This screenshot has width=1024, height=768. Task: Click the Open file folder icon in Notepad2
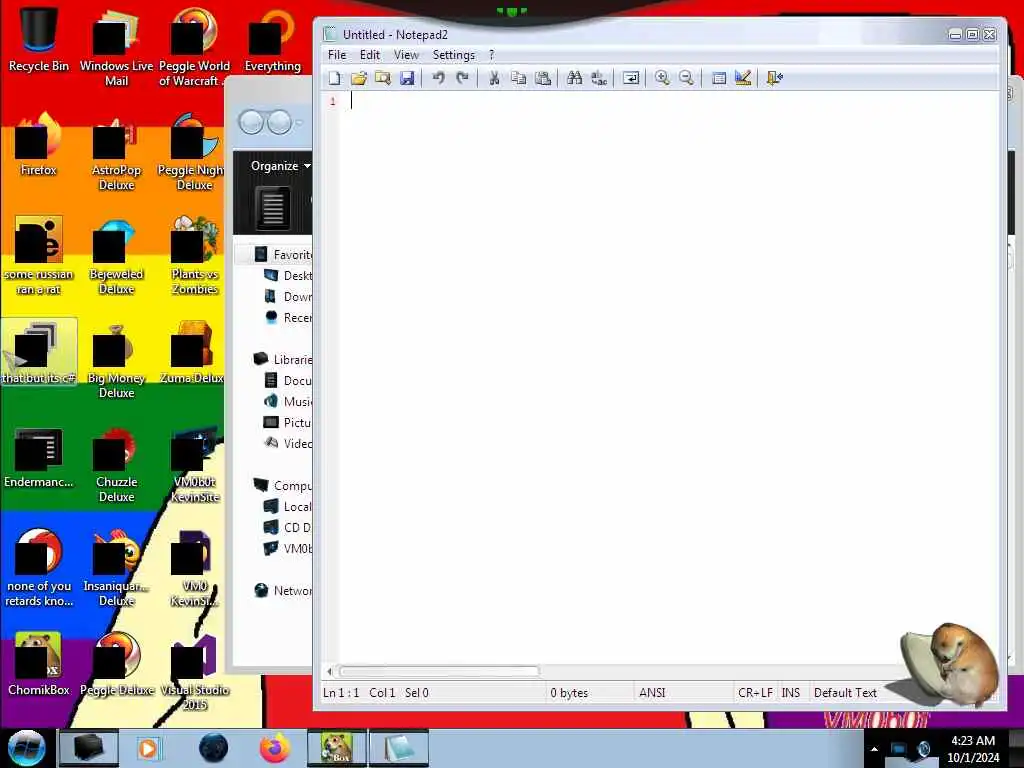point(359,78)
